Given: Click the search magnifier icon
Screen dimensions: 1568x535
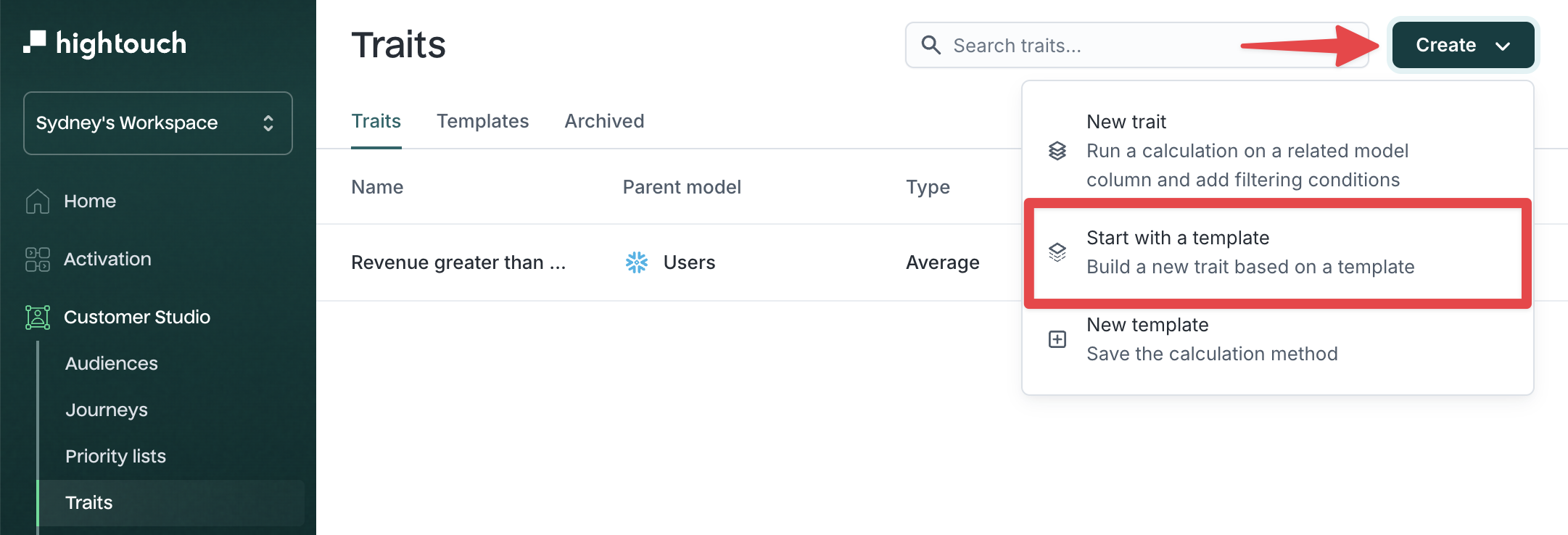Looking at the screenshot, I should coord(931,45).
